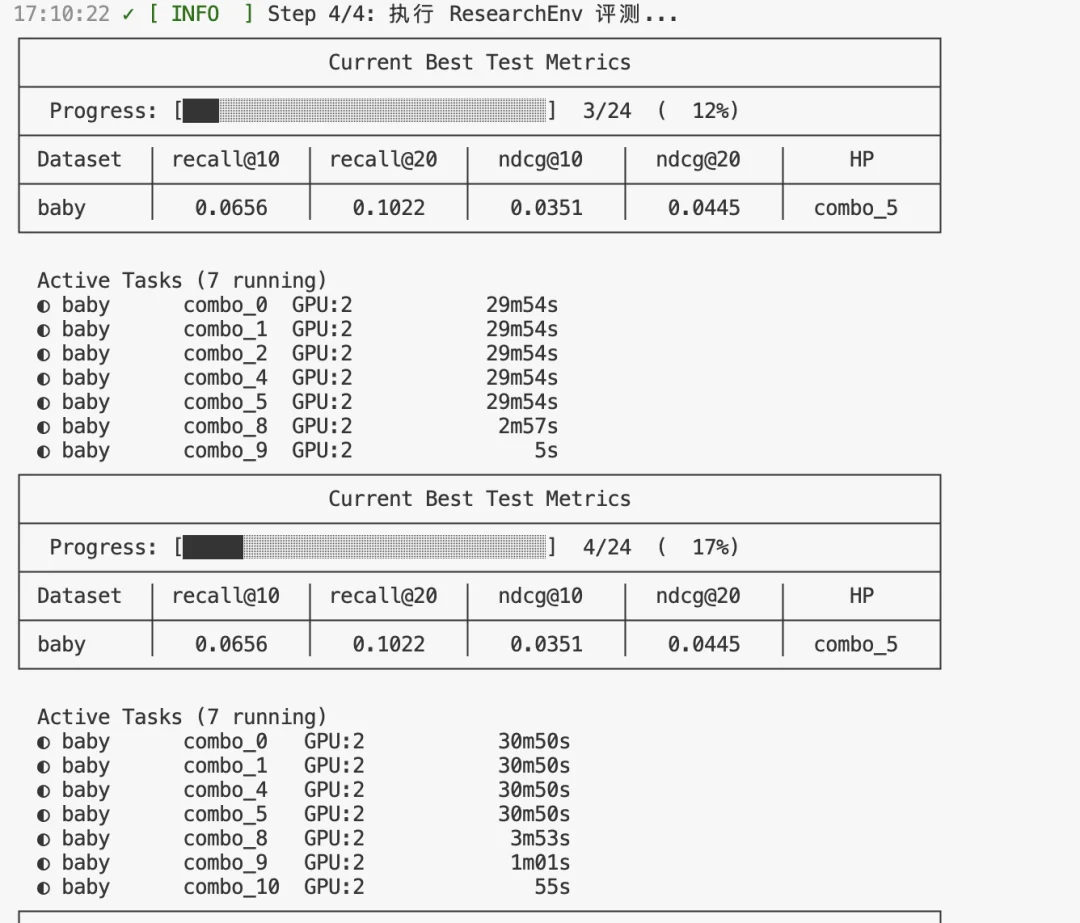Select the status icon for combo_0 at 30m50s
Screen dimensions: 1080x923
tap(43, 742)
